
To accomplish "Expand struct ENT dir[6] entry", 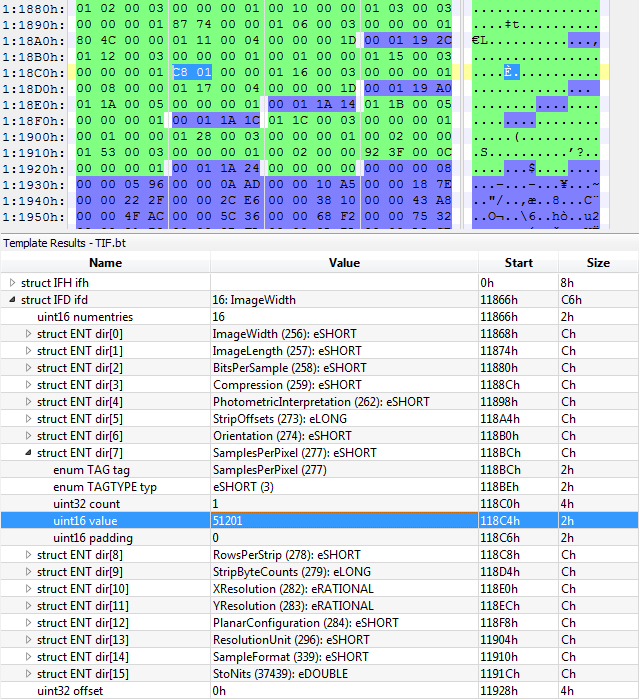I will pos(28,436).
